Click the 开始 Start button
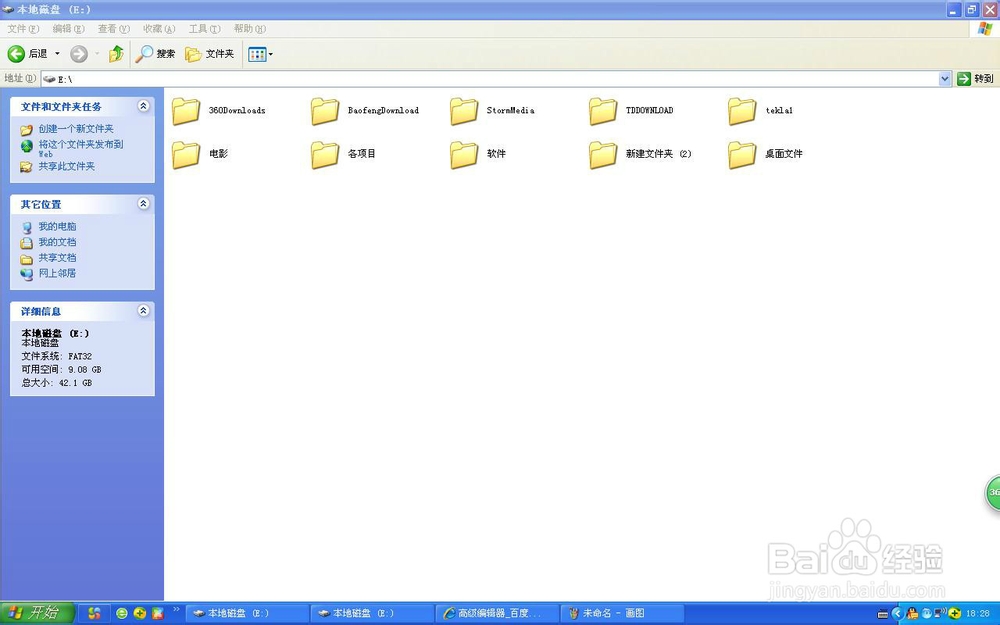Image resolution: width=1000 pixels, height=625 pixels. (x=37, y=614)
